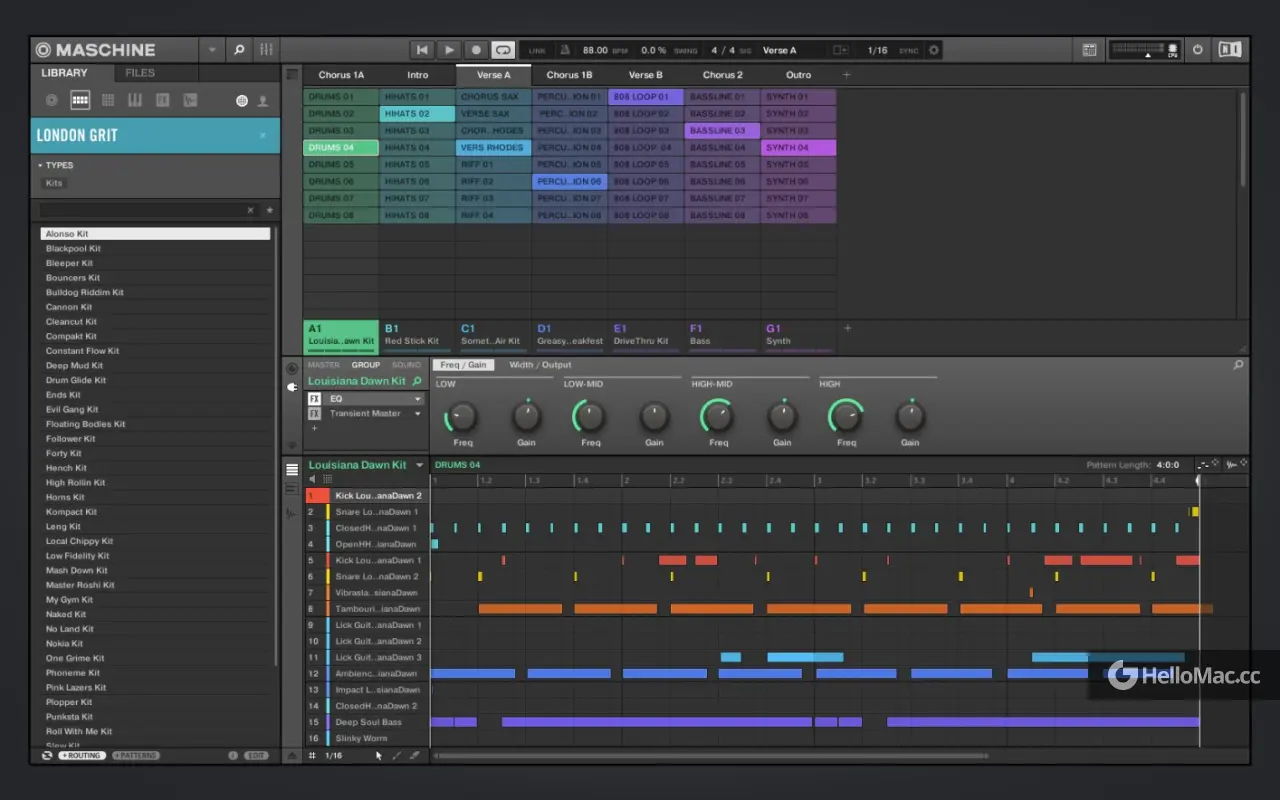Open the Transient Master plug-in dropdown
Image resolution: width=1280 pixels, height=800 pixels.
(x=417, y=414)
